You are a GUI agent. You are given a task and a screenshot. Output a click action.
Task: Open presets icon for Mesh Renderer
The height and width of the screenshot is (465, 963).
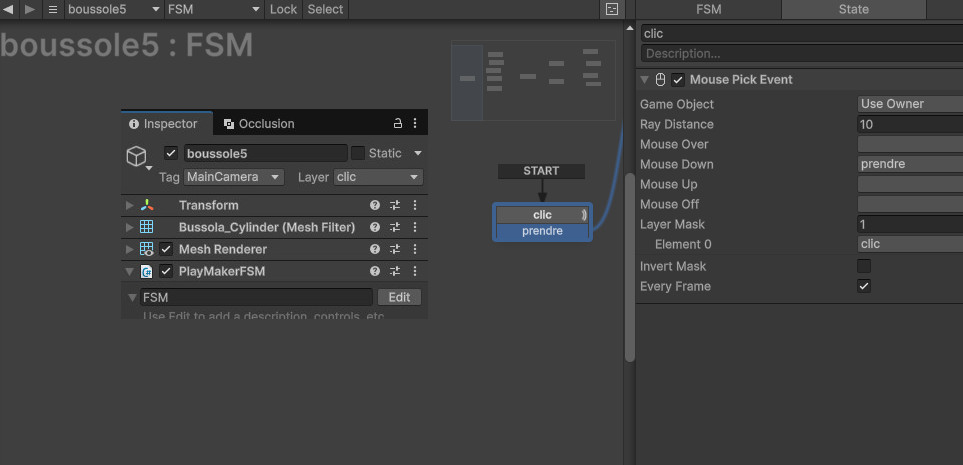pos(395,249)
